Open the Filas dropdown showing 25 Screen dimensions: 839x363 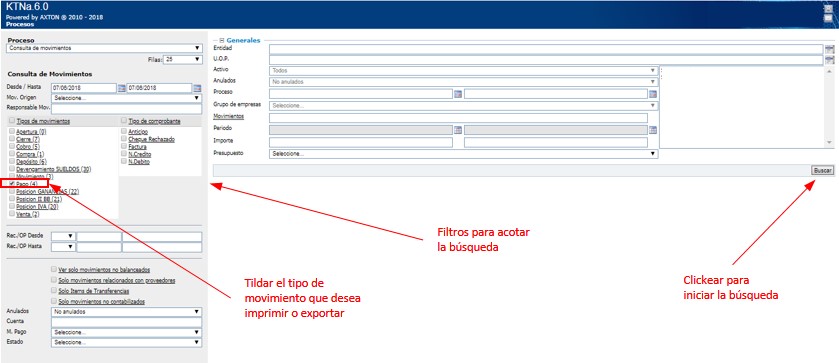183,59
